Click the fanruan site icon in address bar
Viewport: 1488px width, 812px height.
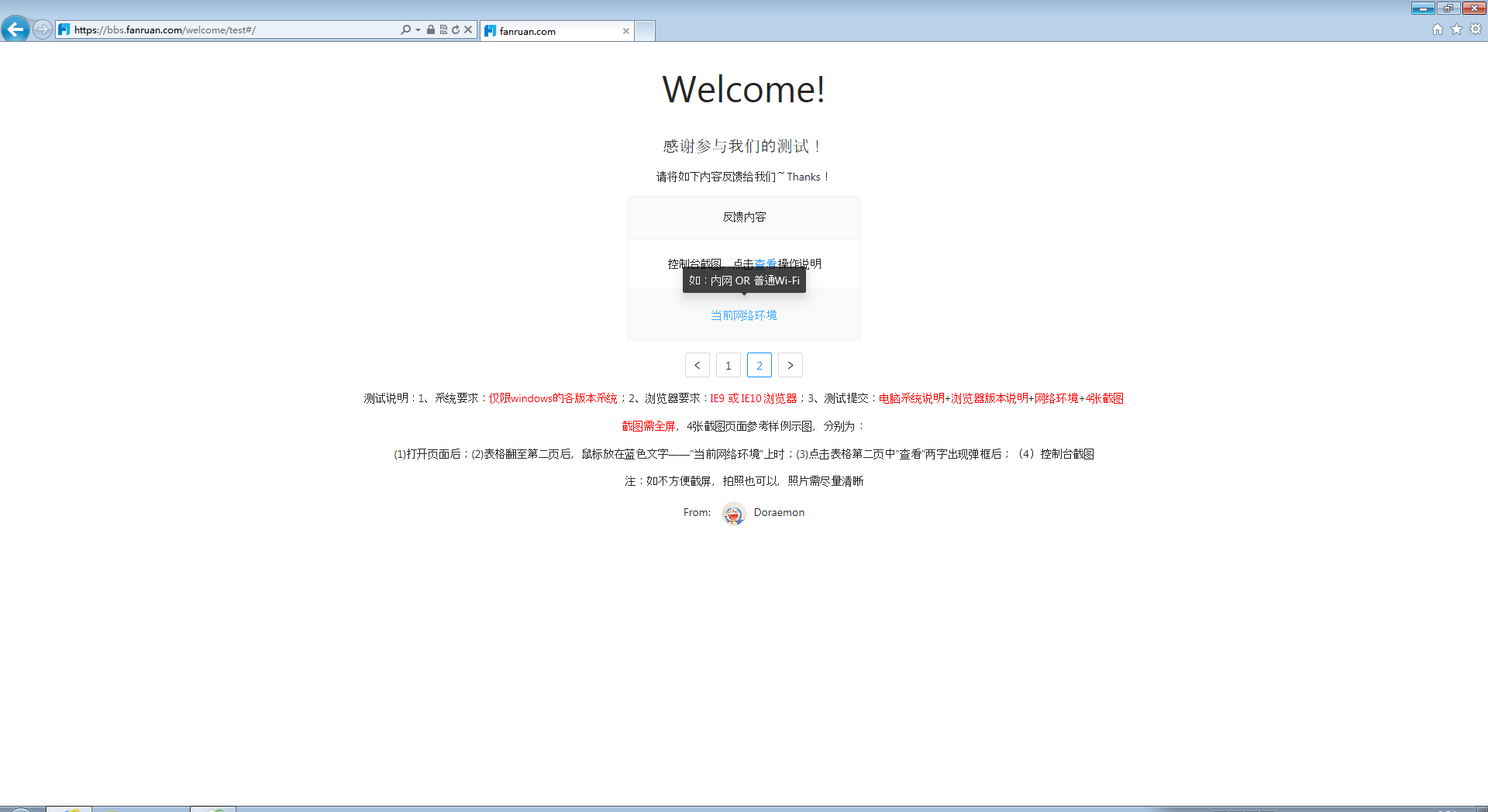pyautogui.click(x=64, y=29)
